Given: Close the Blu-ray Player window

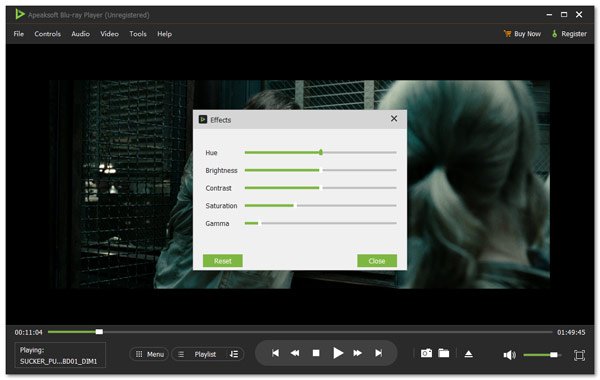Looking at the screenshot, I should (579, 15).
